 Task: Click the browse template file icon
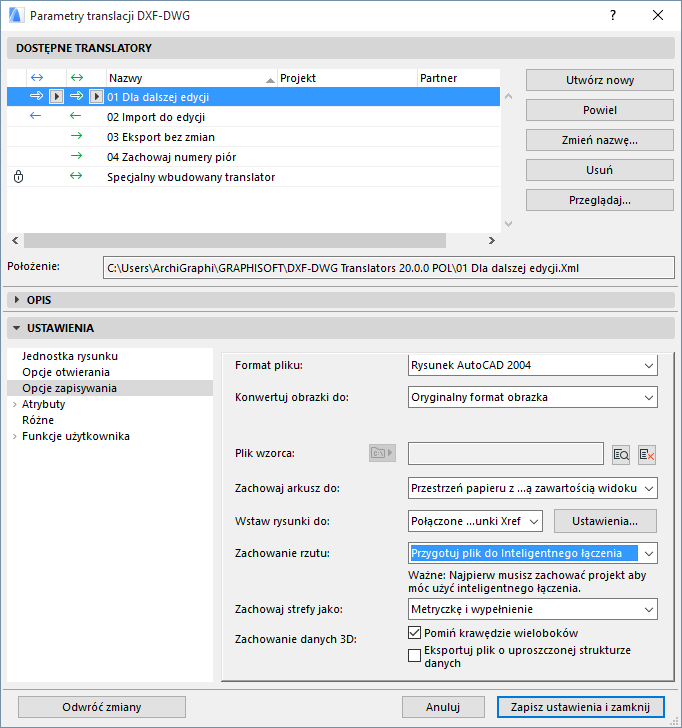point(621,454)
